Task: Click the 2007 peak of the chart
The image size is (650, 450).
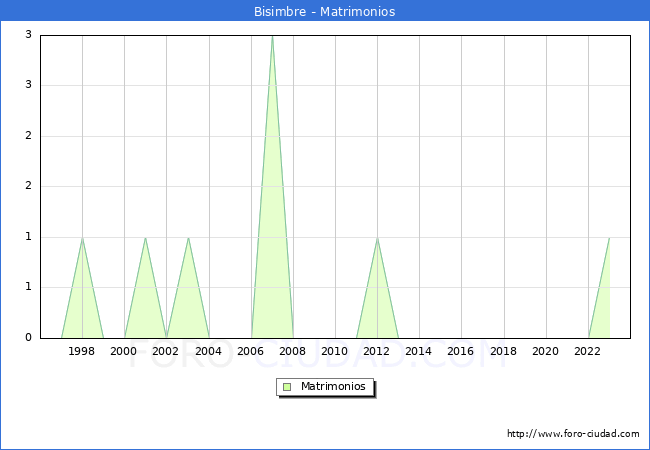Action: click(272, 37)
